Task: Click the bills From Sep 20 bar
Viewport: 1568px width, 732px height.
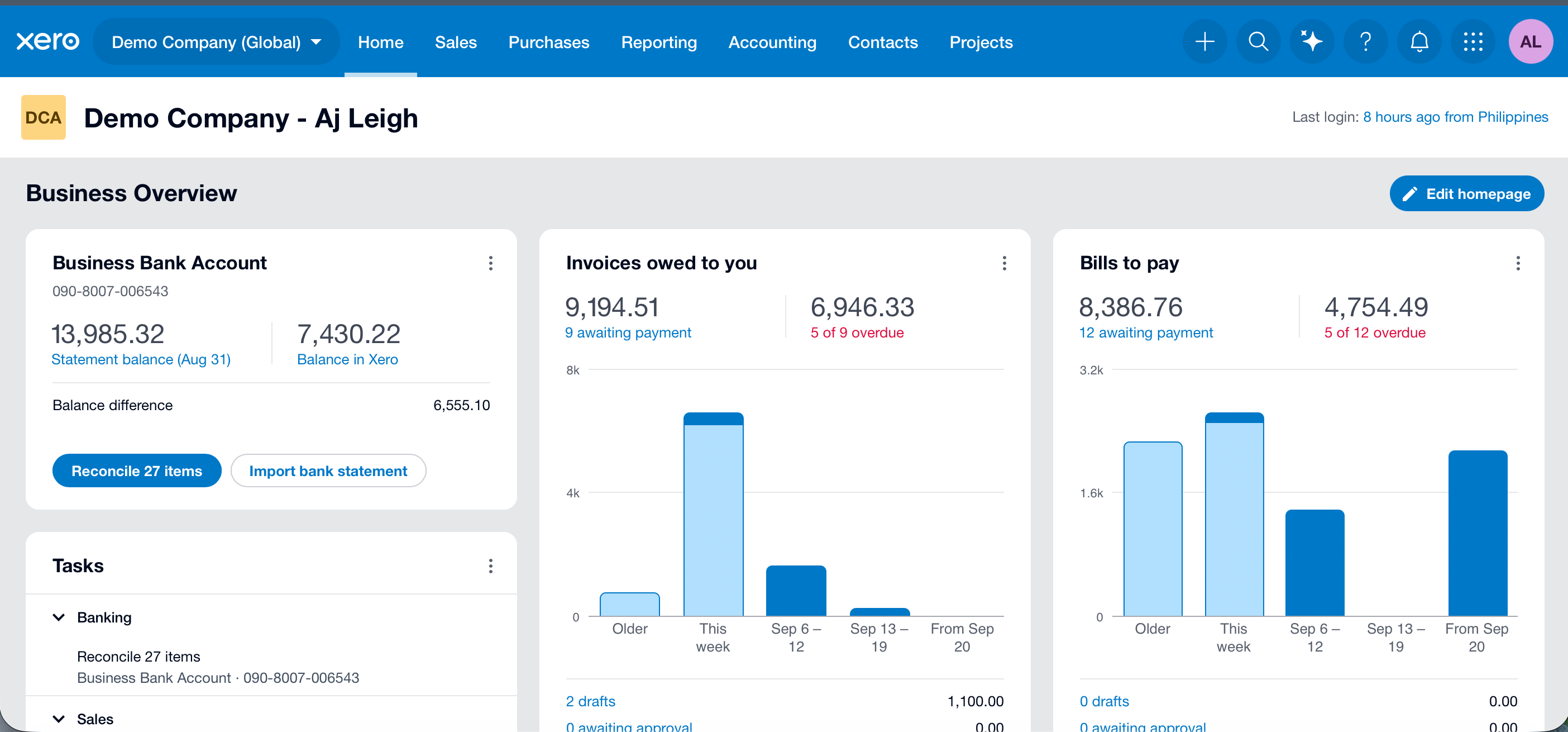Action: click(1478, 534)
